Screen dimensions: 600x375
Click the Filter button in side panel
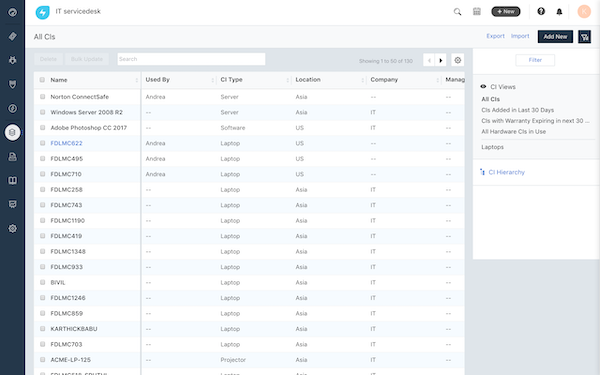535,60
